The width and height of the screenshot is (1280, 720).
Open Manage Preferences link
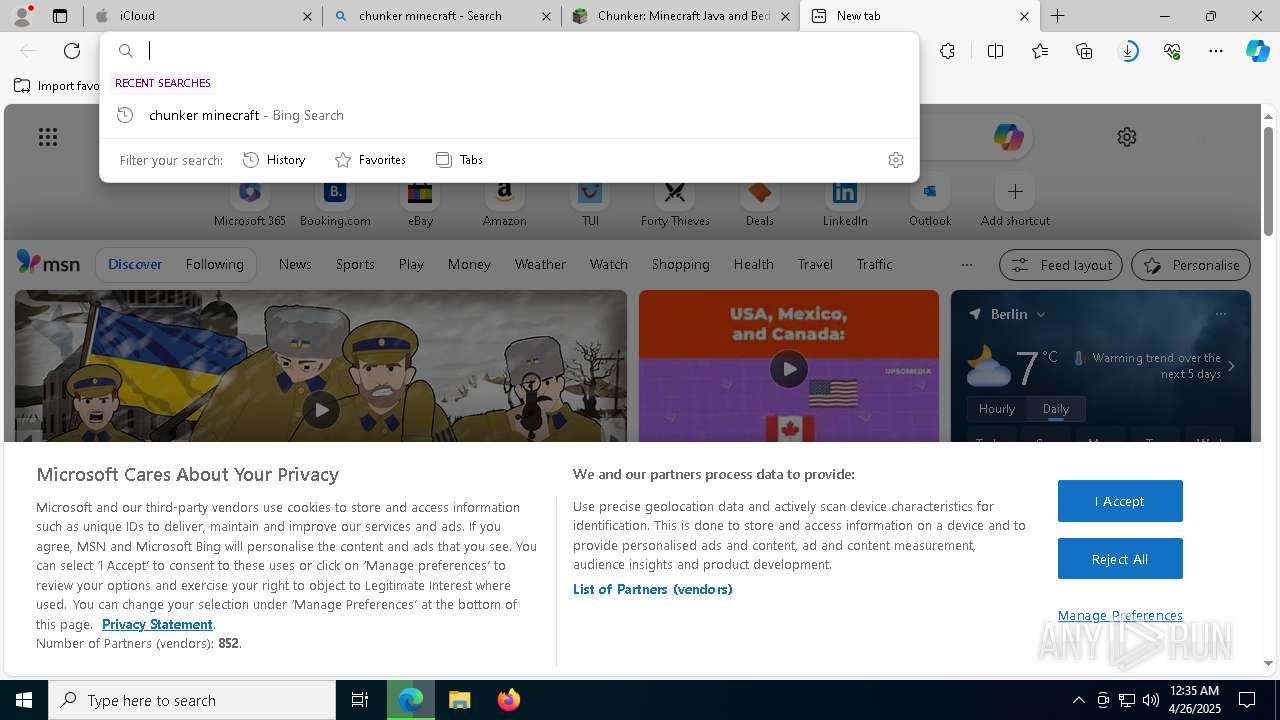1120,615
